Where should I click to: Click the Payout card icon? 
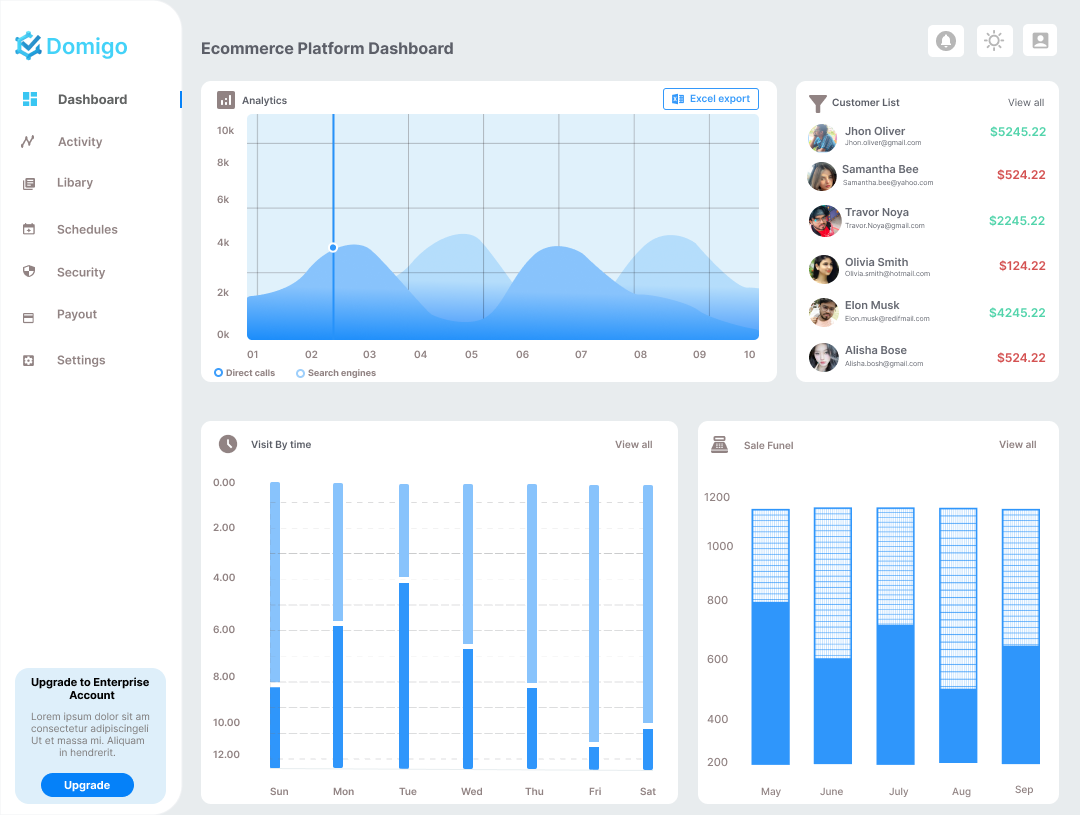click(x=27, y=314)
